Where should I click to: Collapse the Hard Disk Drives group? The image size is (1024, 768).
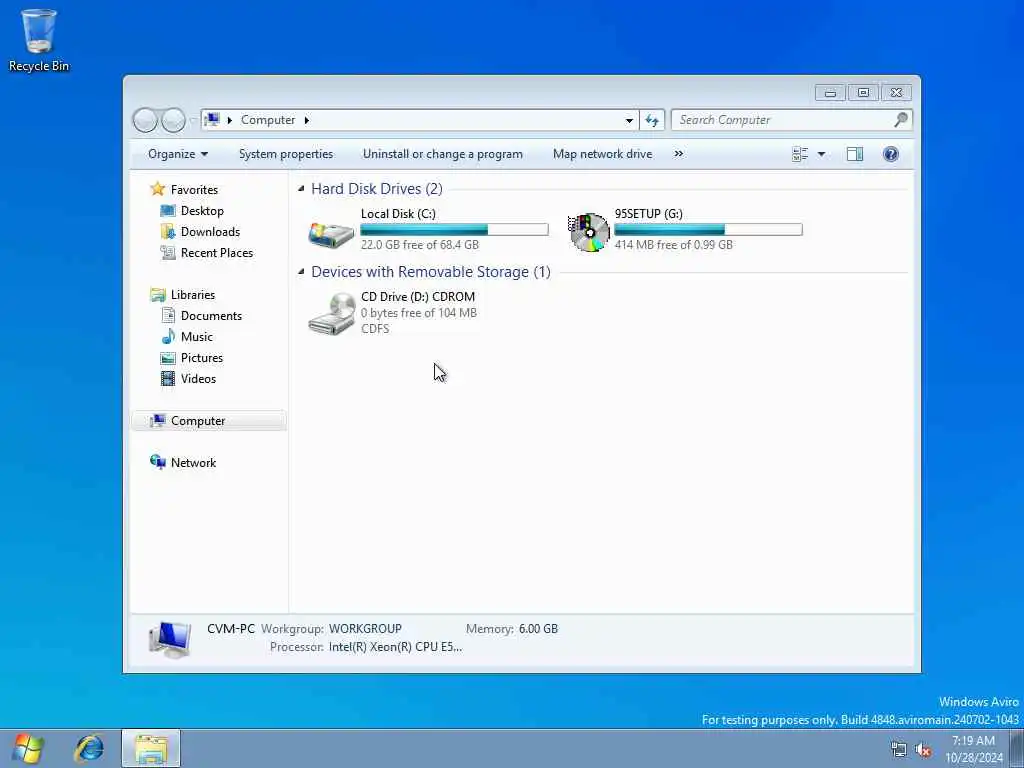click(x=301, y=189)
